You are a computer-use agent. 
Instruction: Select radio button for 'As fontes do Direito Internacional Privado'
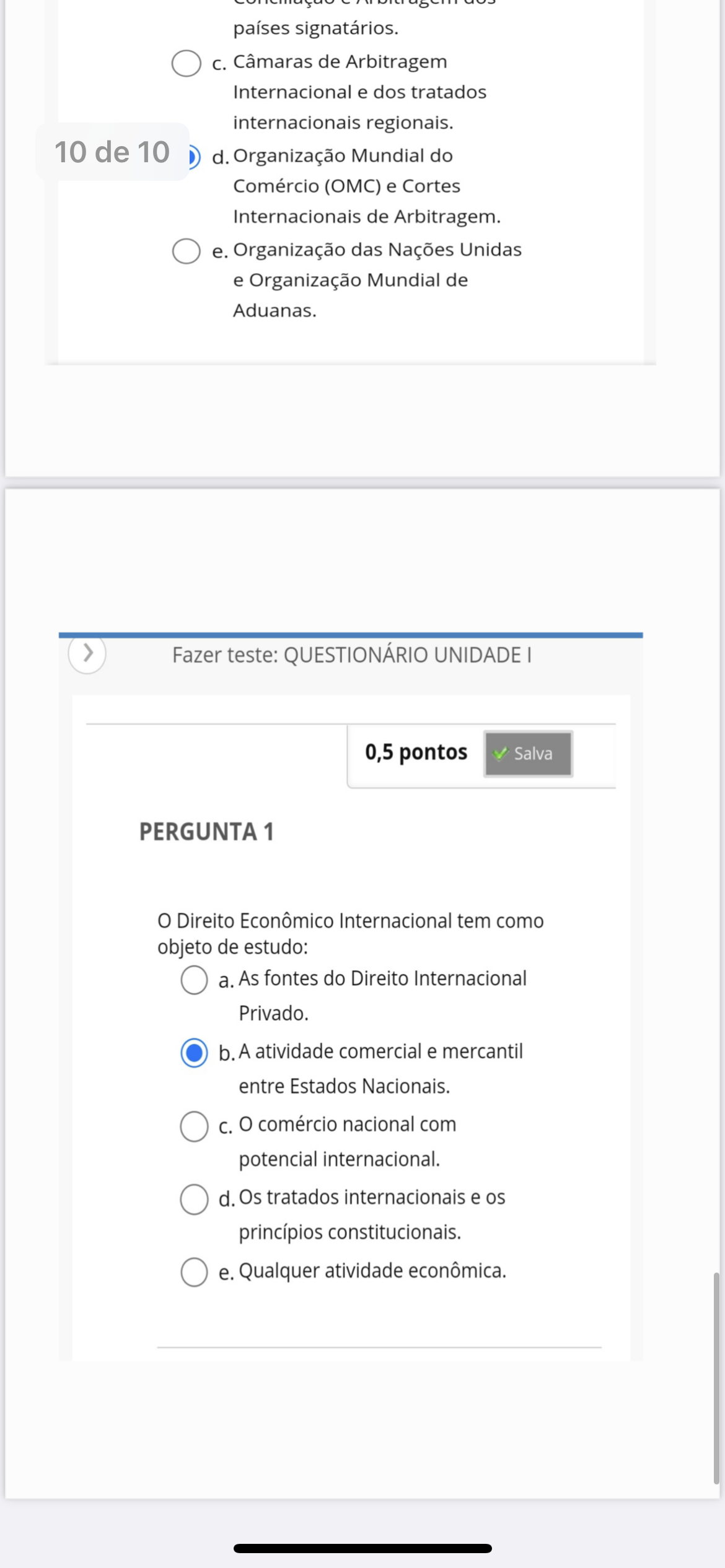[194, 980]
